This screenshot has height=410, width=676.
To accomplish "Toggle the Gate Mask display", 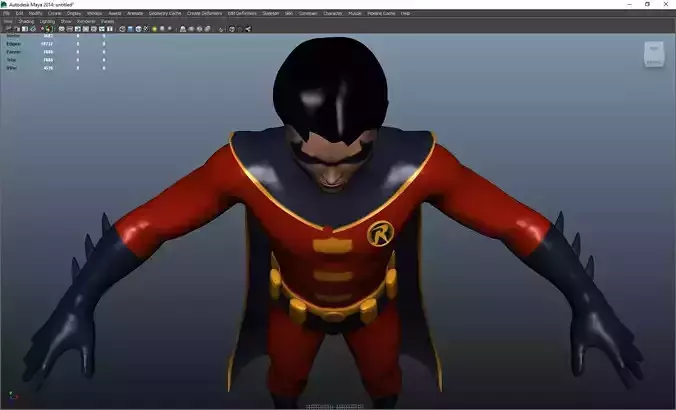I will coord(86,29).
